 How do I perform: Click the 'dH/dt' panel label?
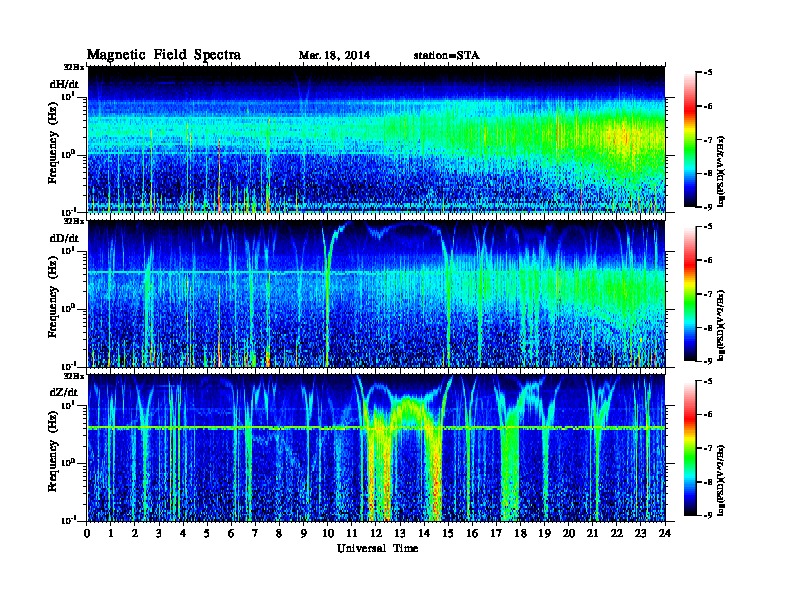coord(64,84)
